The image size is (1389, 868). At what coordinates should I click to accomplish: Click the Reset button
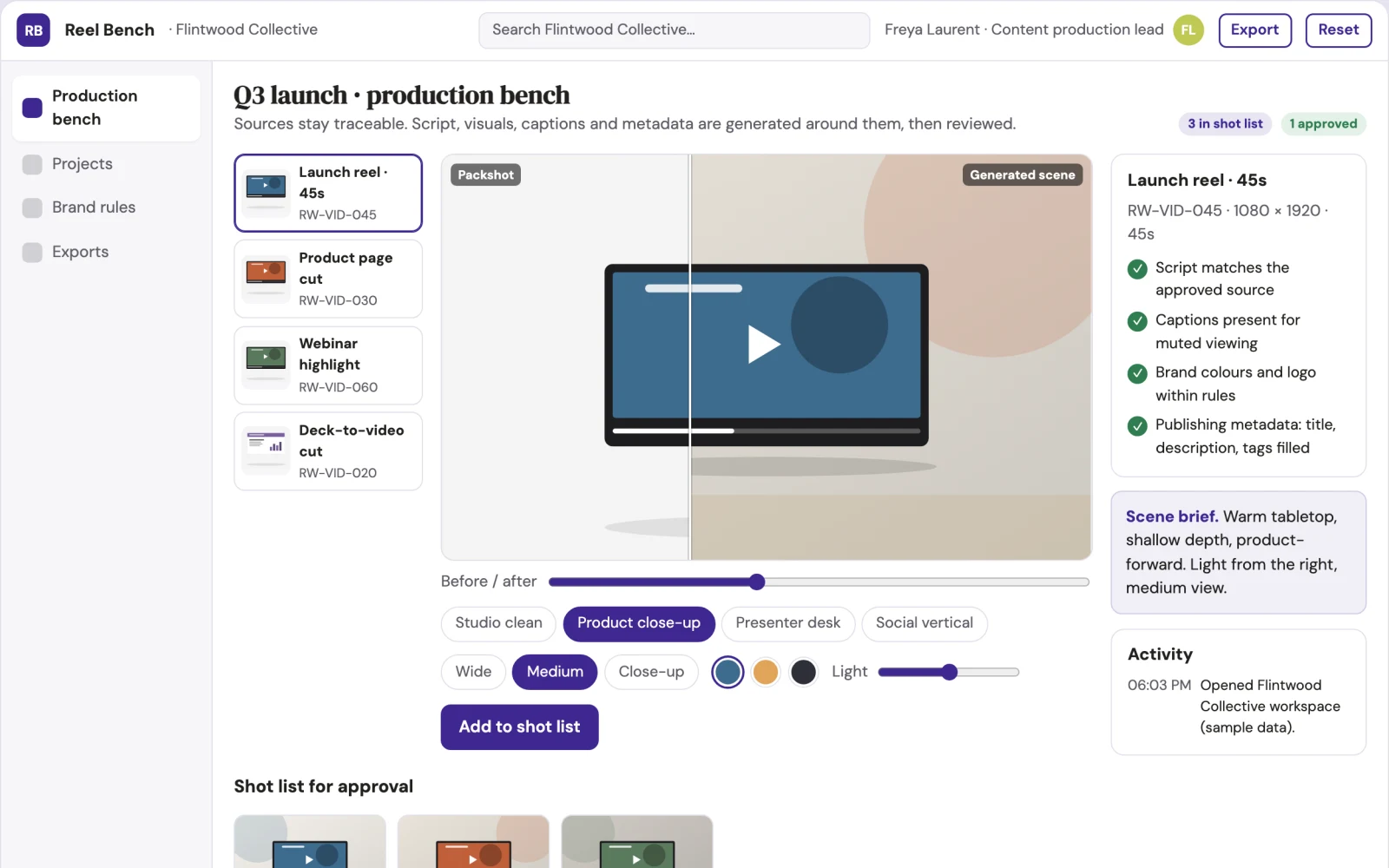pos(1339,30)
